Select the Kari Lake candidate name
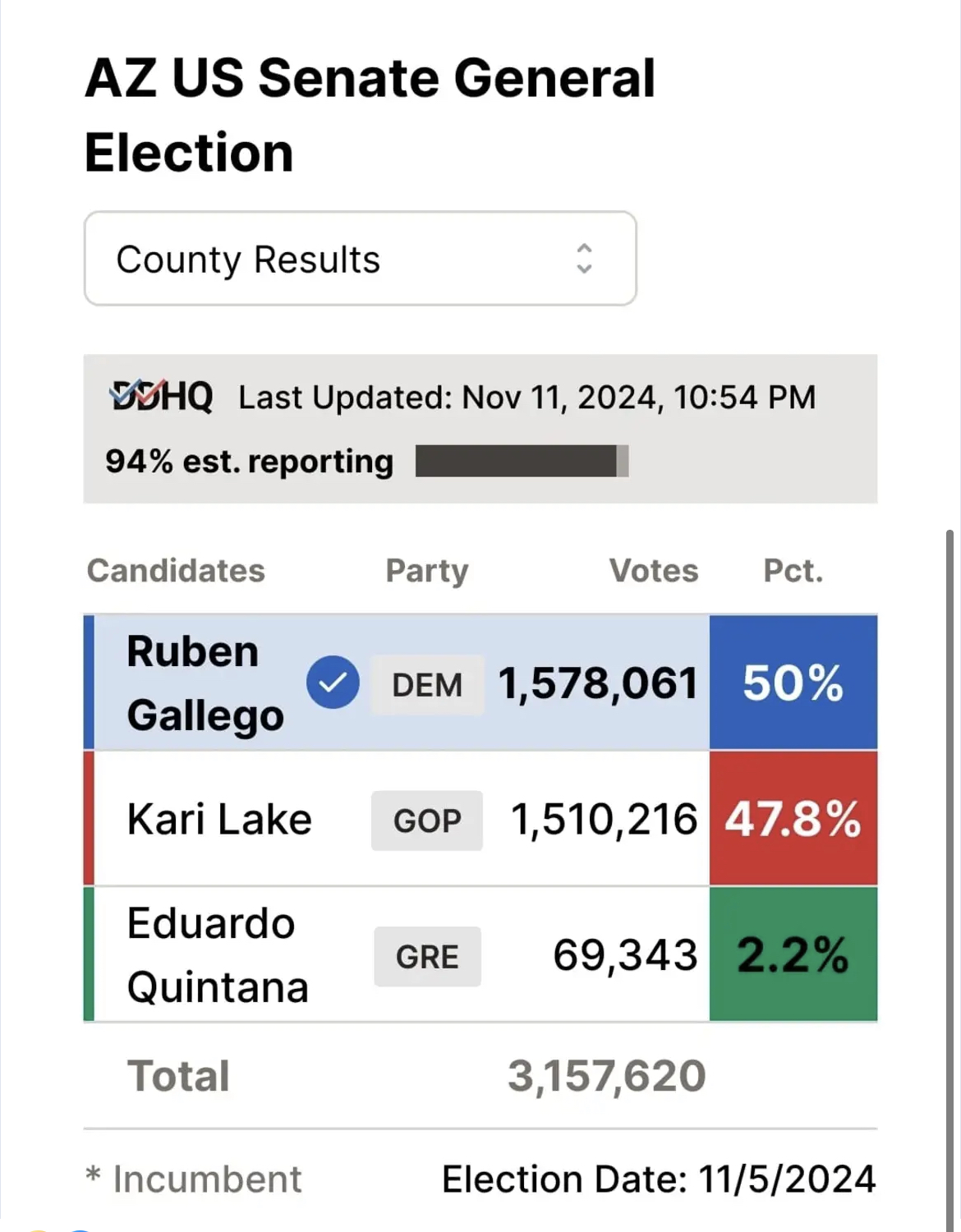The width and height of the screenshot is (961, 1232). tap(219, 819)
